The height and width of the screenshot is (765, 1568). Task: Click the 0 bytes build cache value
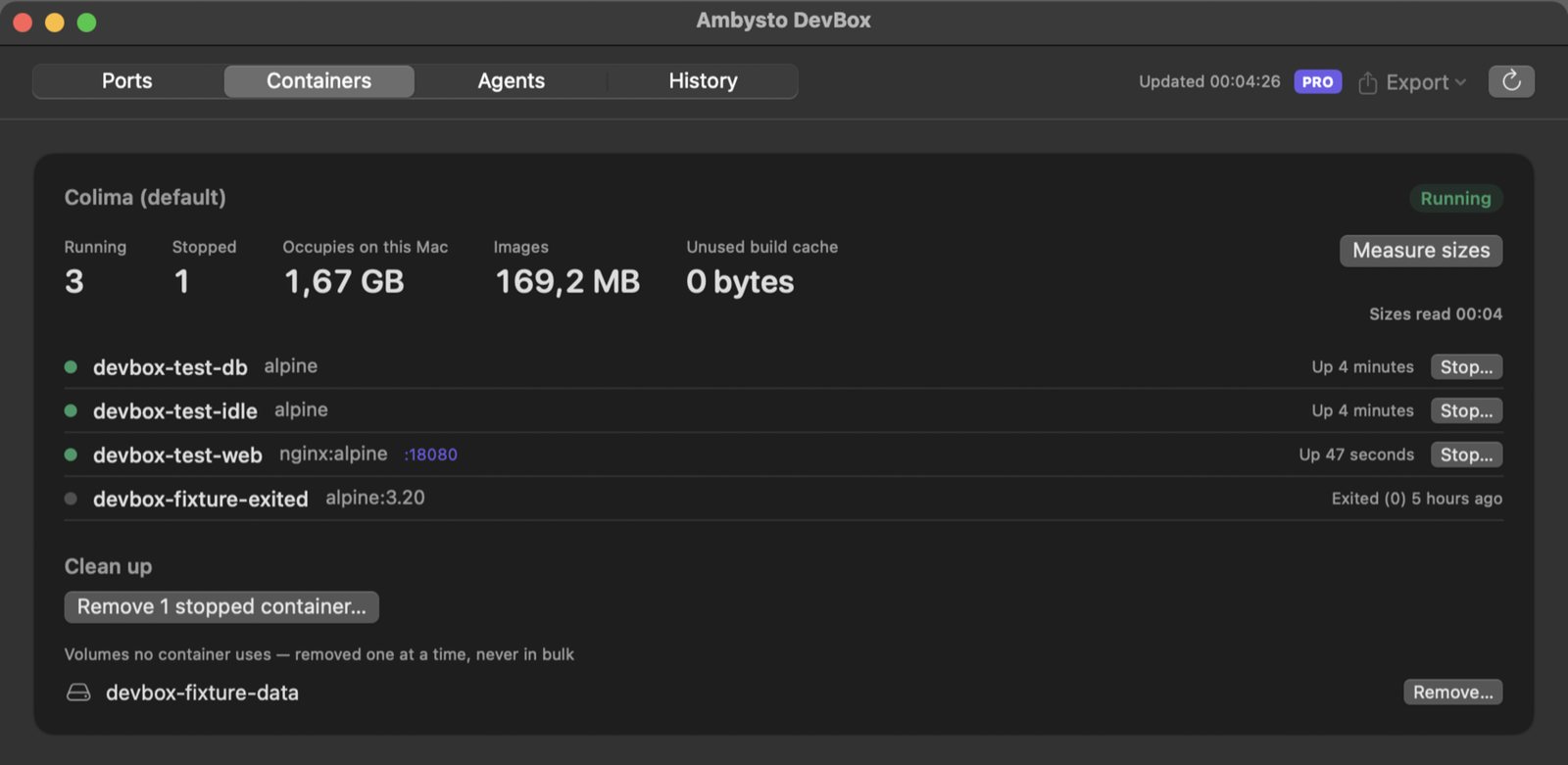[x=740, y=282]
